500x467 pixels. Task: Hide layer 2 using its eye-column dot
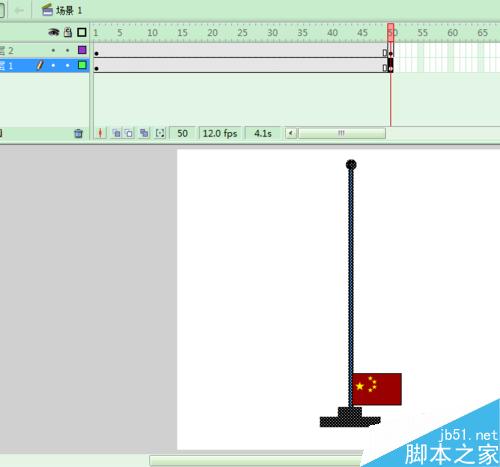[x=53, y=50]
